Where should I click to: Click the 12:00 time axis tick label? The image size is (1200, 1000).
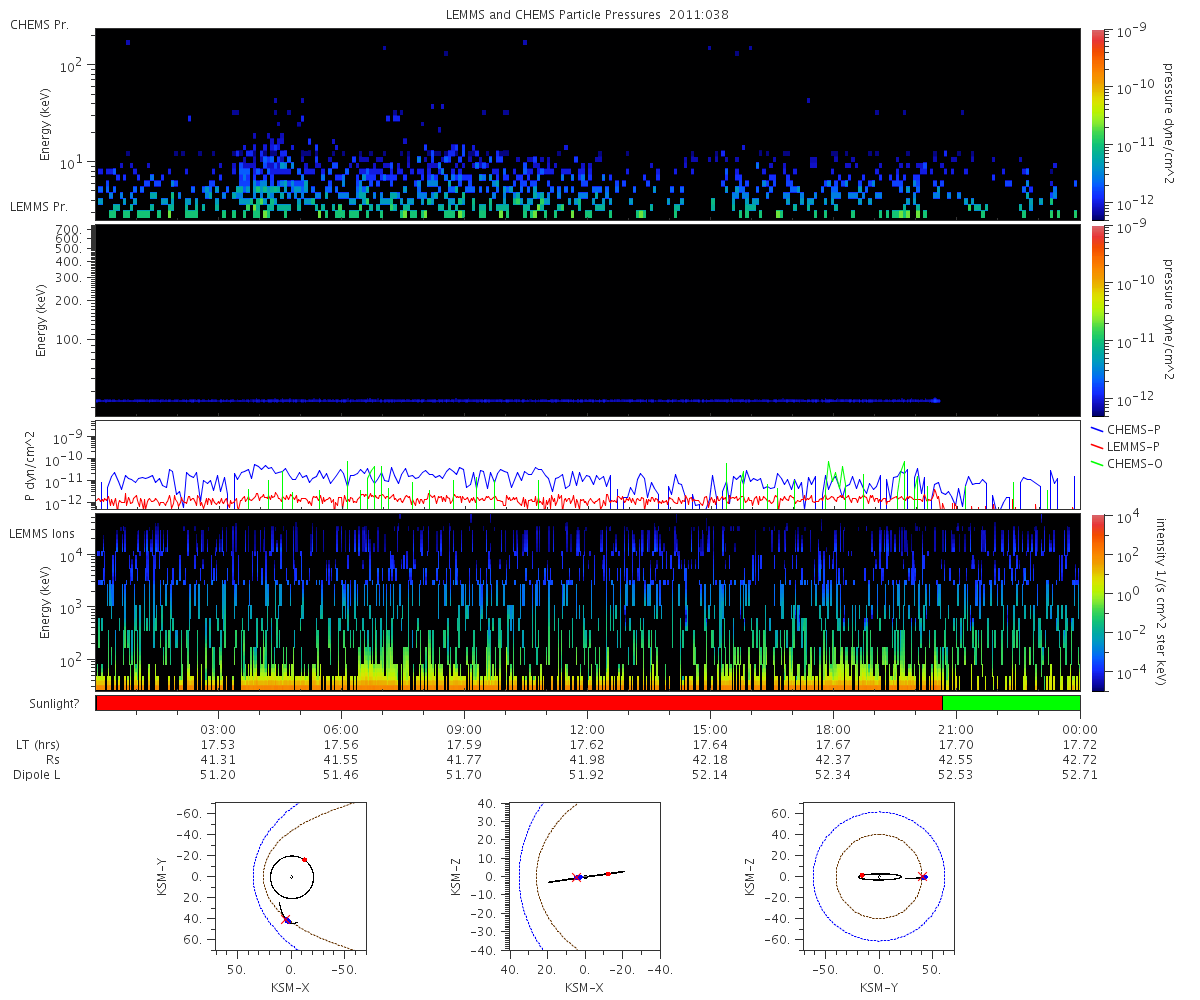point(587,730)
